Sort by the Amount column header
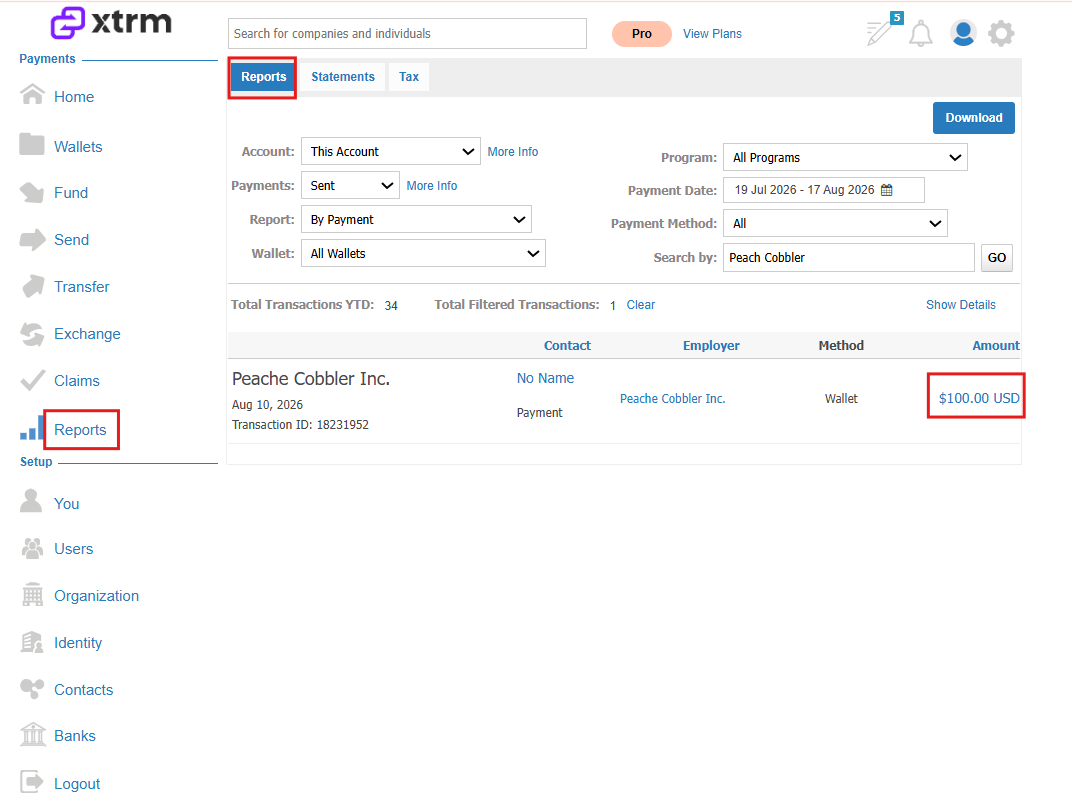 995,345
